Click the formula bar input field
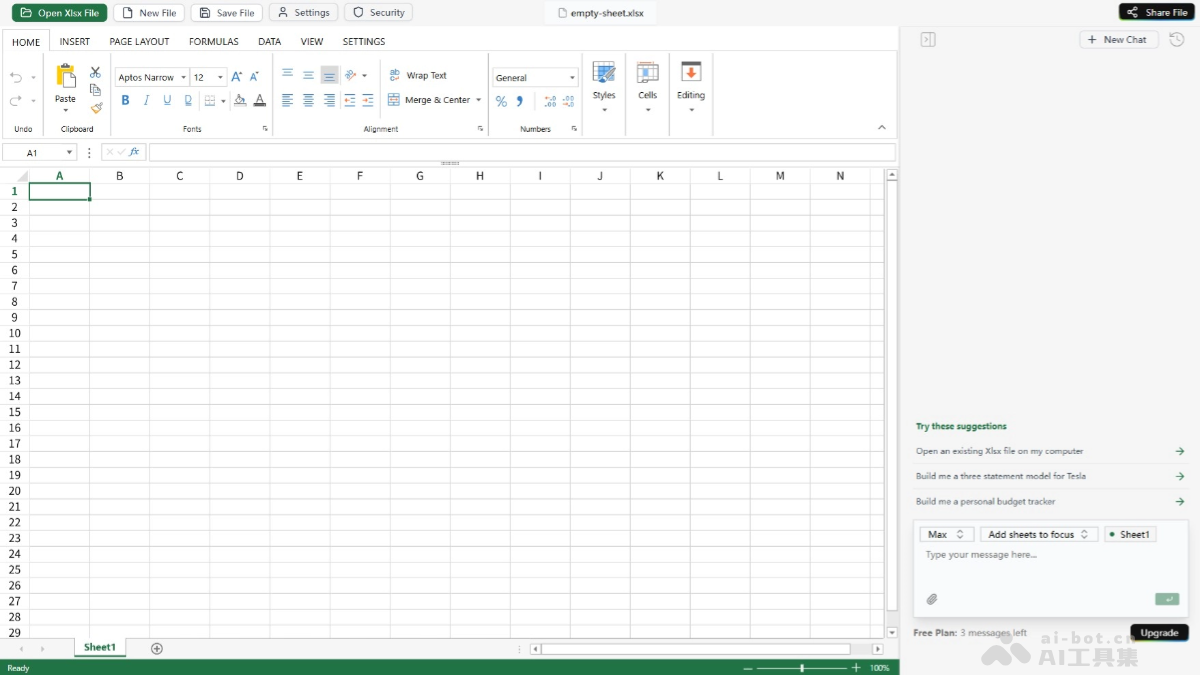The width and height of the screenshot is (1200, 675). (x=522, y=152)
